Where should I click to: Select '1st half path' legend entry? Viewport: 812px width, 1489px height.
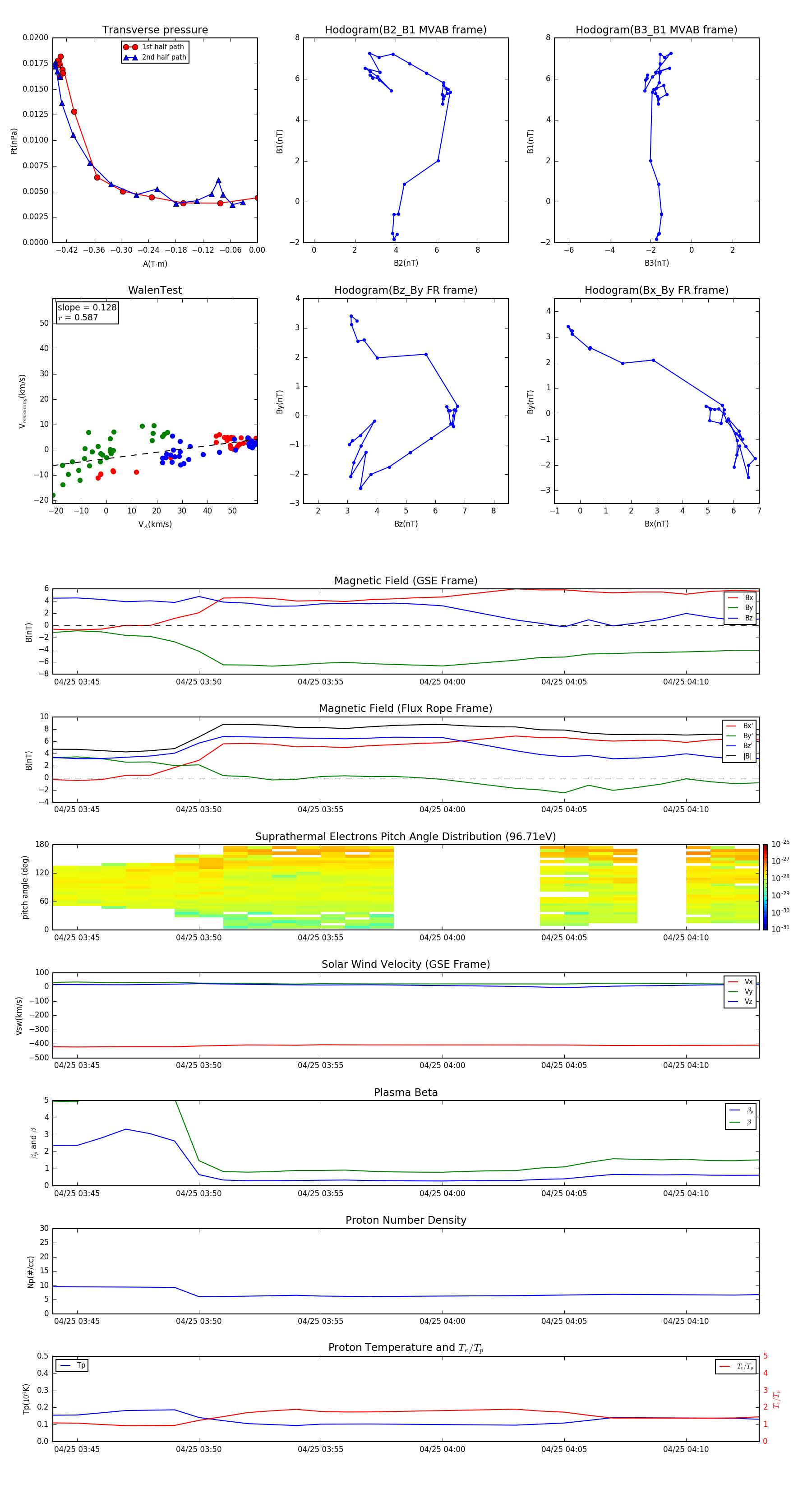point(154,47)
